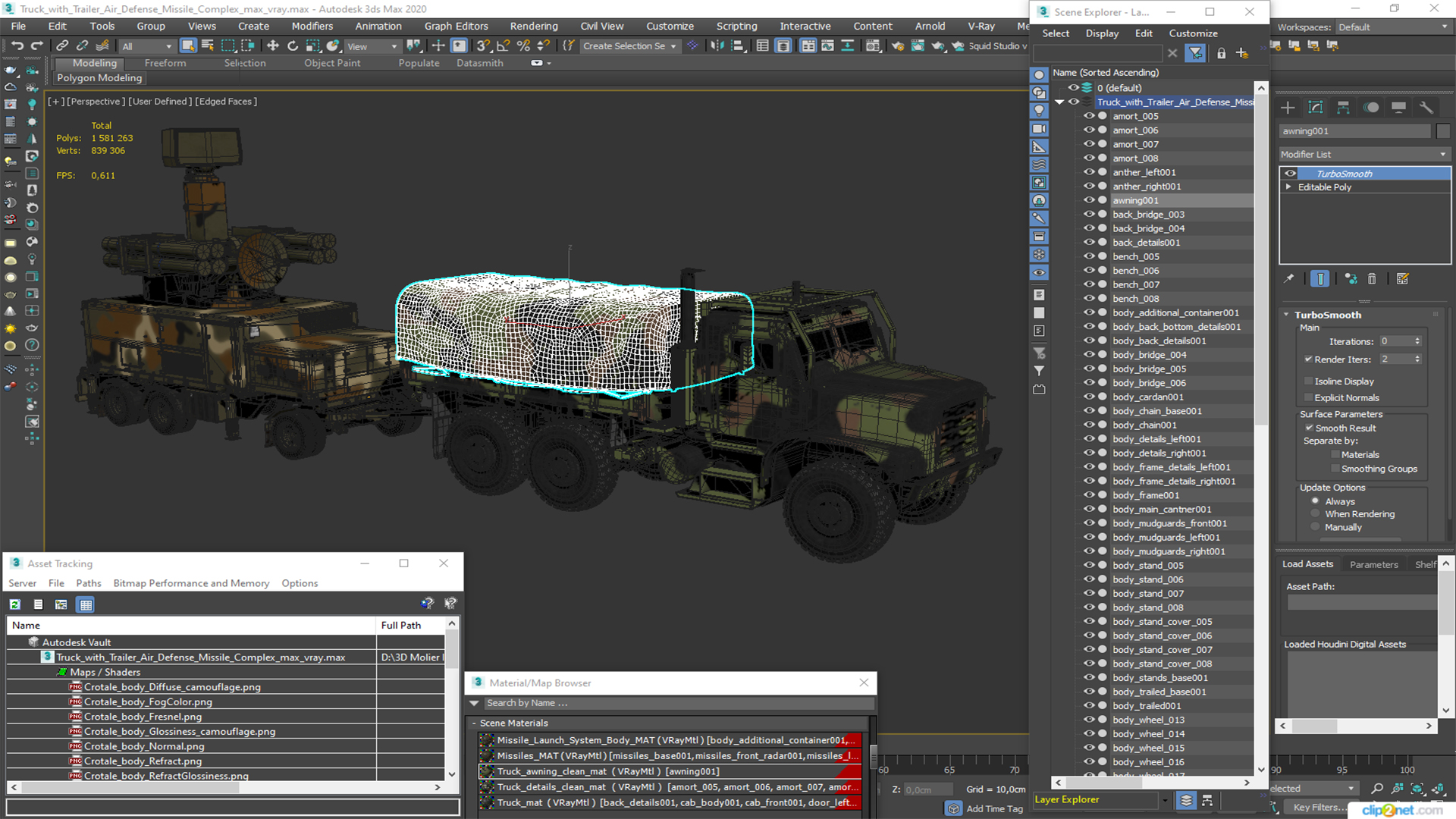Check Separate by Smoothing Groups option

pos(1335,469)
